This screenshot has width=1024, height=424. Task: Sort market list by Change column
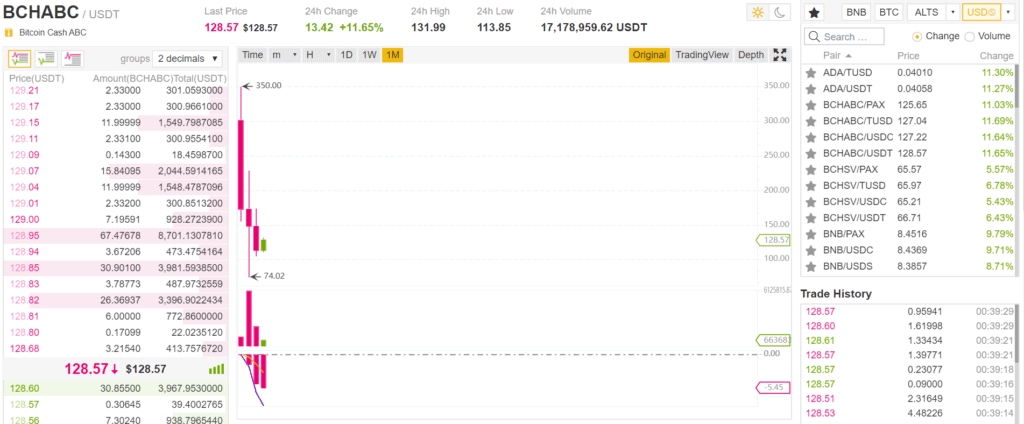click(x=997, y=56)
